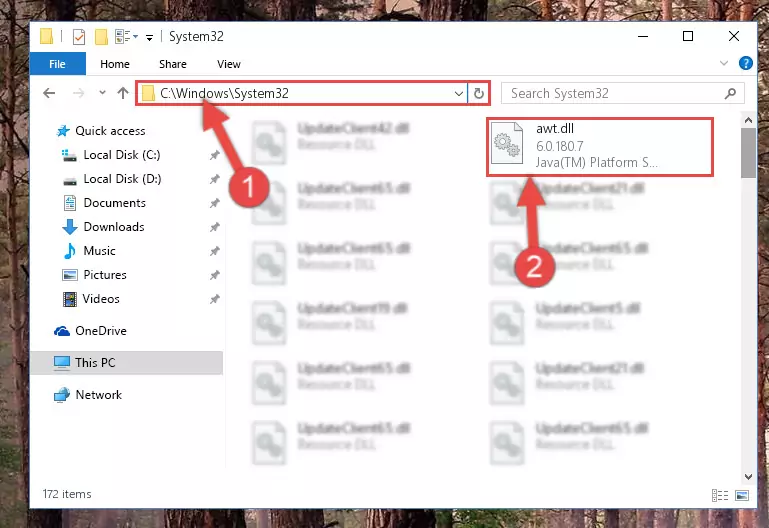769x528 pixels.
Task: Open Music in the sidebar
Action: click(99, 251)
